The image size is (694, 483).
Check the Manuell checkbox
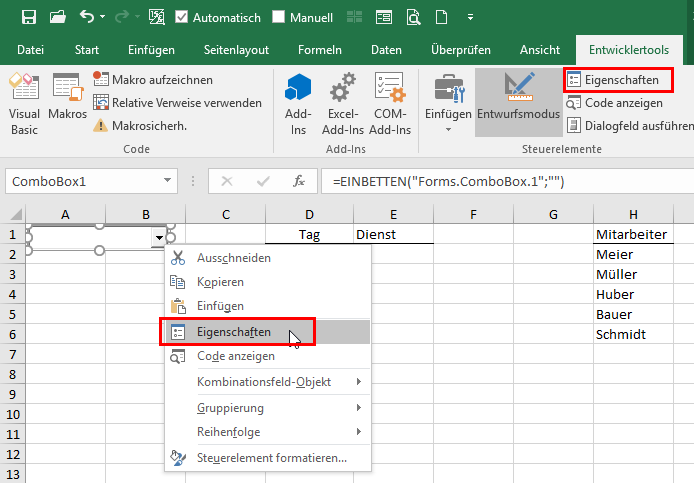278,17
